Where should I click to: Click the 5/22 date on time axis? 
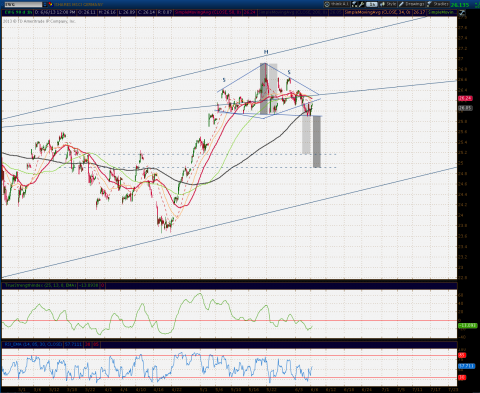pos(271,389)
